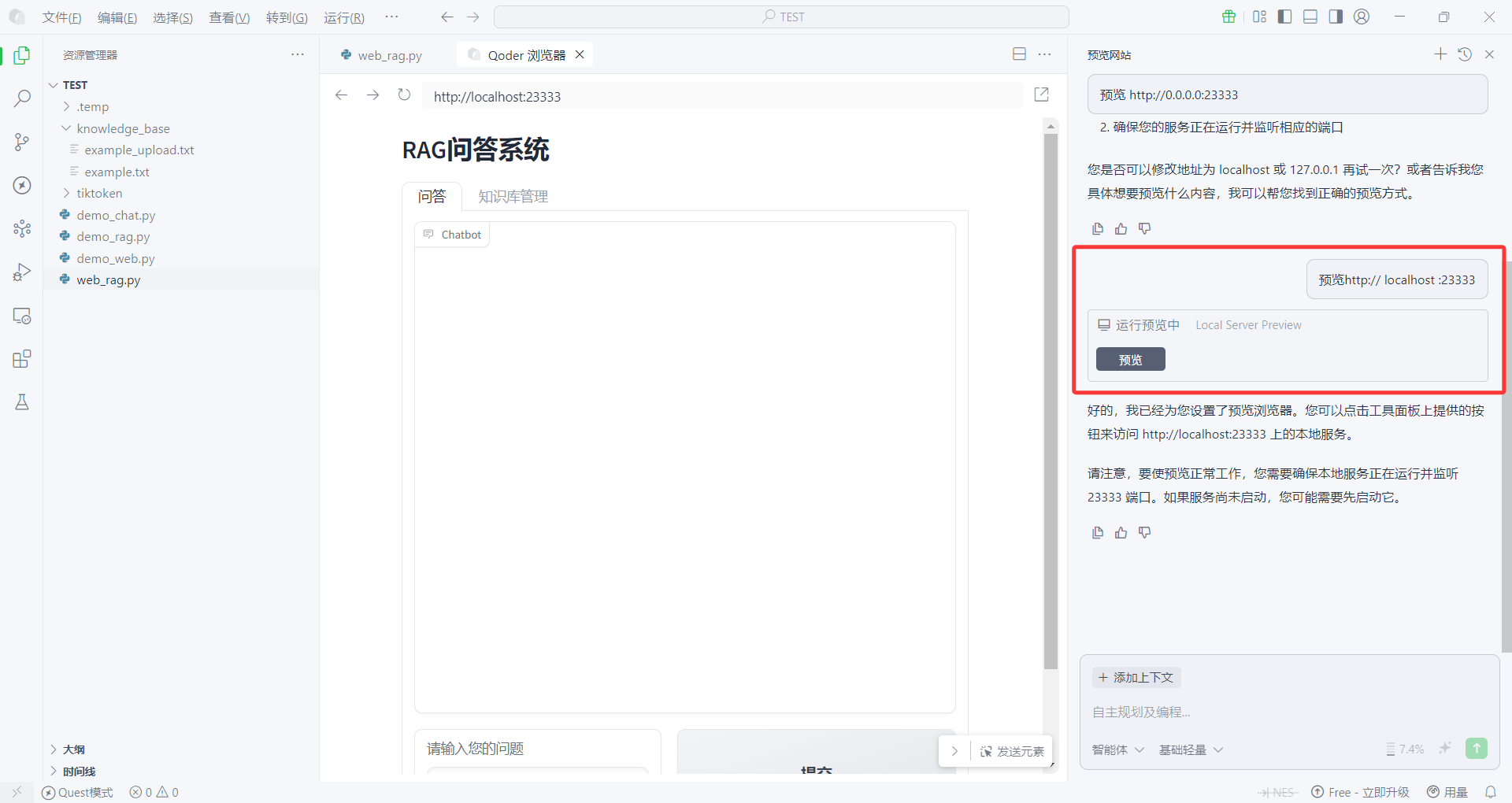Open the Explorer view in activity bar
1512x803 pixels.
tap(22, 55)
